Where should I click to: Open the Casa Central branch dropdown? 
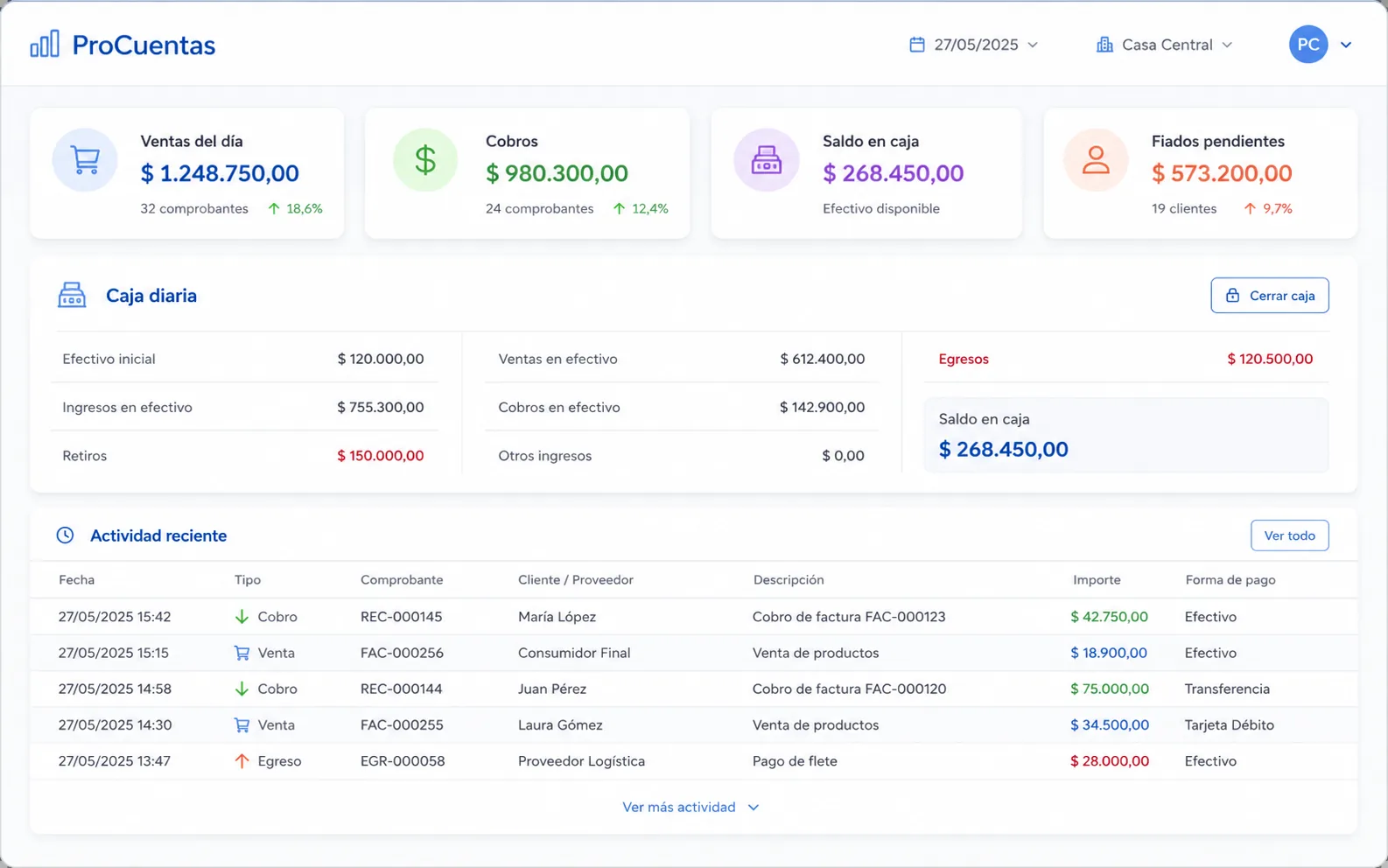pyautogui.click(x=1164, y=45)
